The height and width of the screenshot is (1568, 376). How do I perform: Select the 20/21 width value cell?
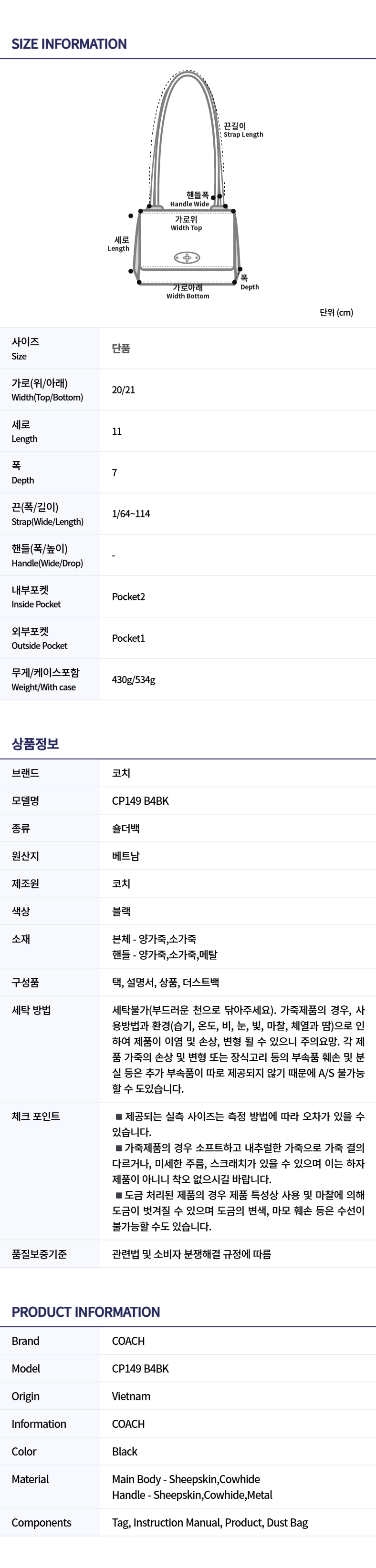pyautogui.click(x=123, y=389)
